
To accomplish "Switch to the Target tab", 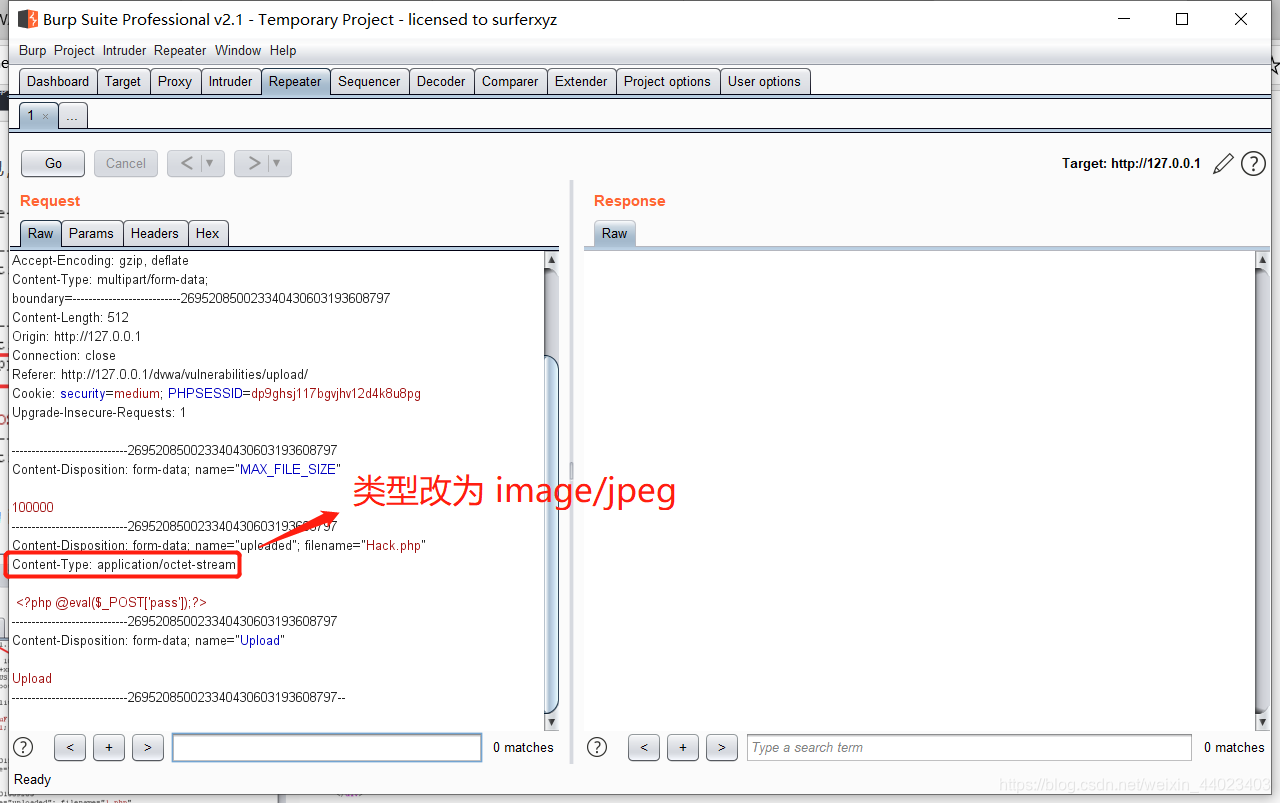I will point(123,82).
